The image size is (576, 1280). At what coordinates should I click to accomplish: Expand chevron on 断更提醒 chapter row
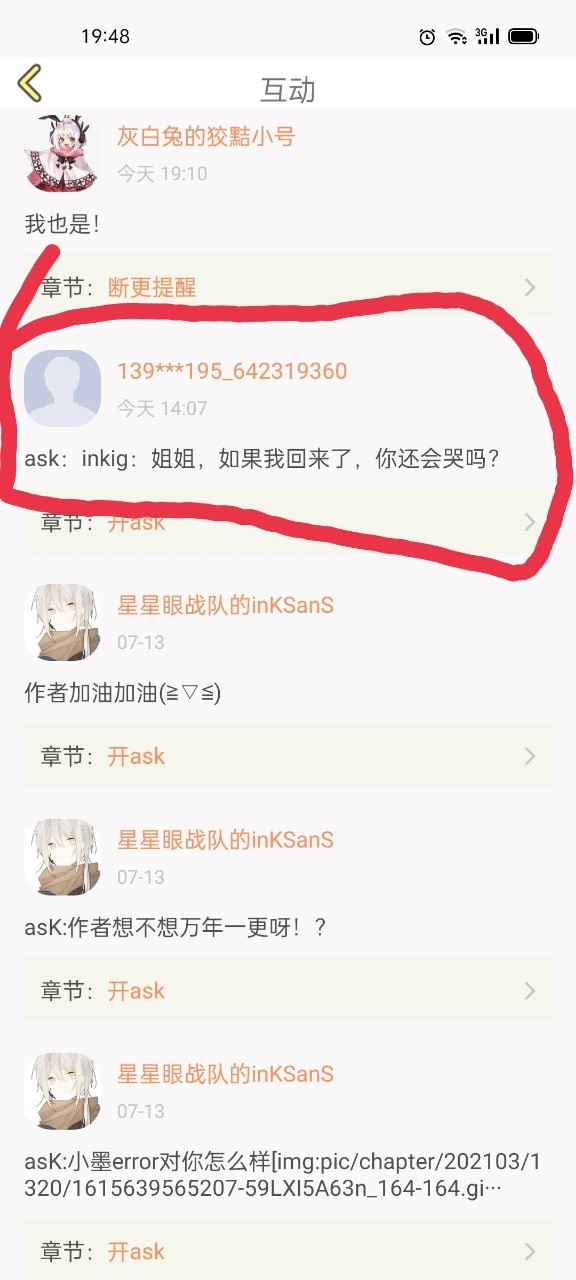530,288
